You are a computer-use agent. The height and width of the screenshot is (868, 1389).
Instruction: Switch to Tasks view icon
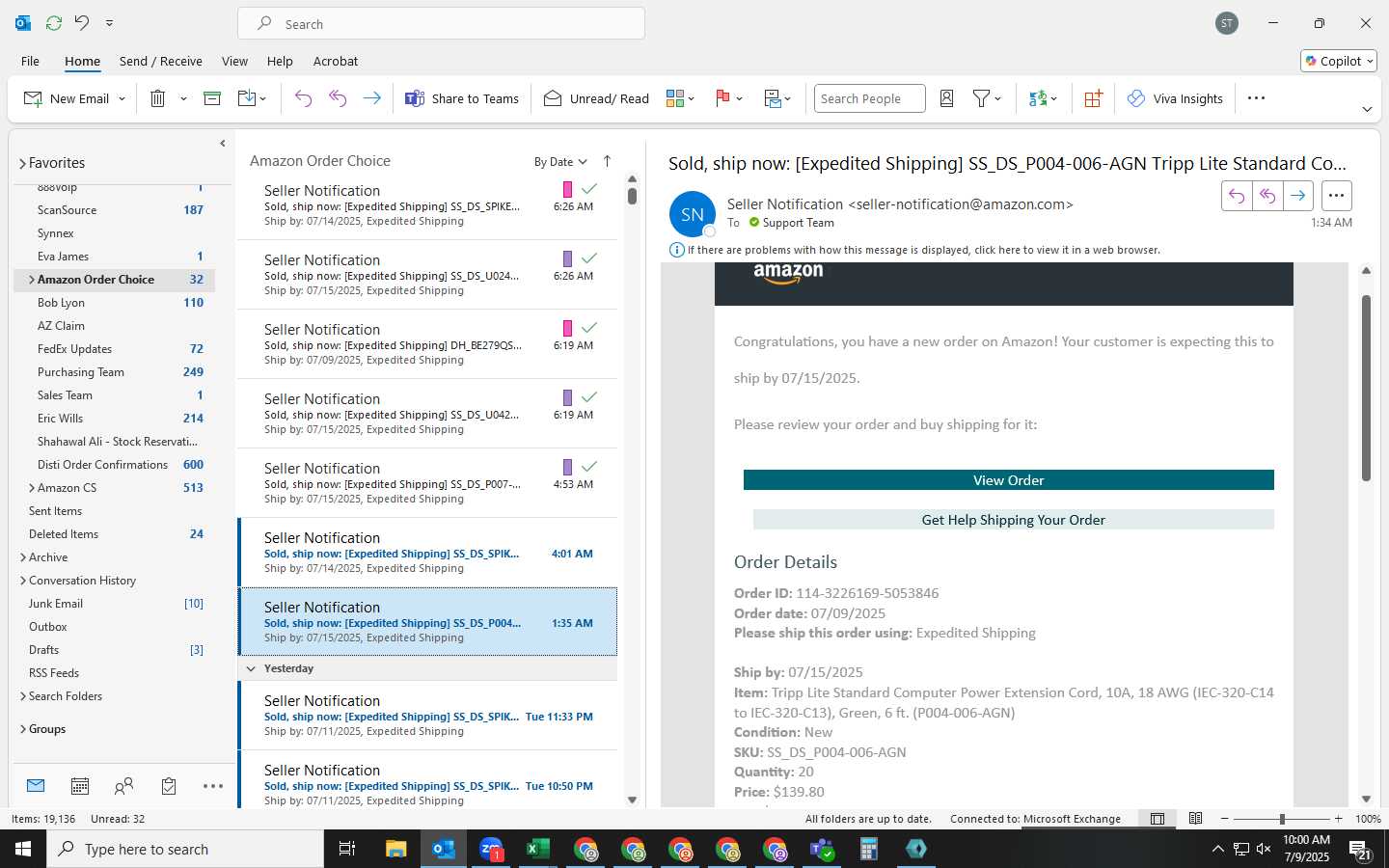click(169, 786)
